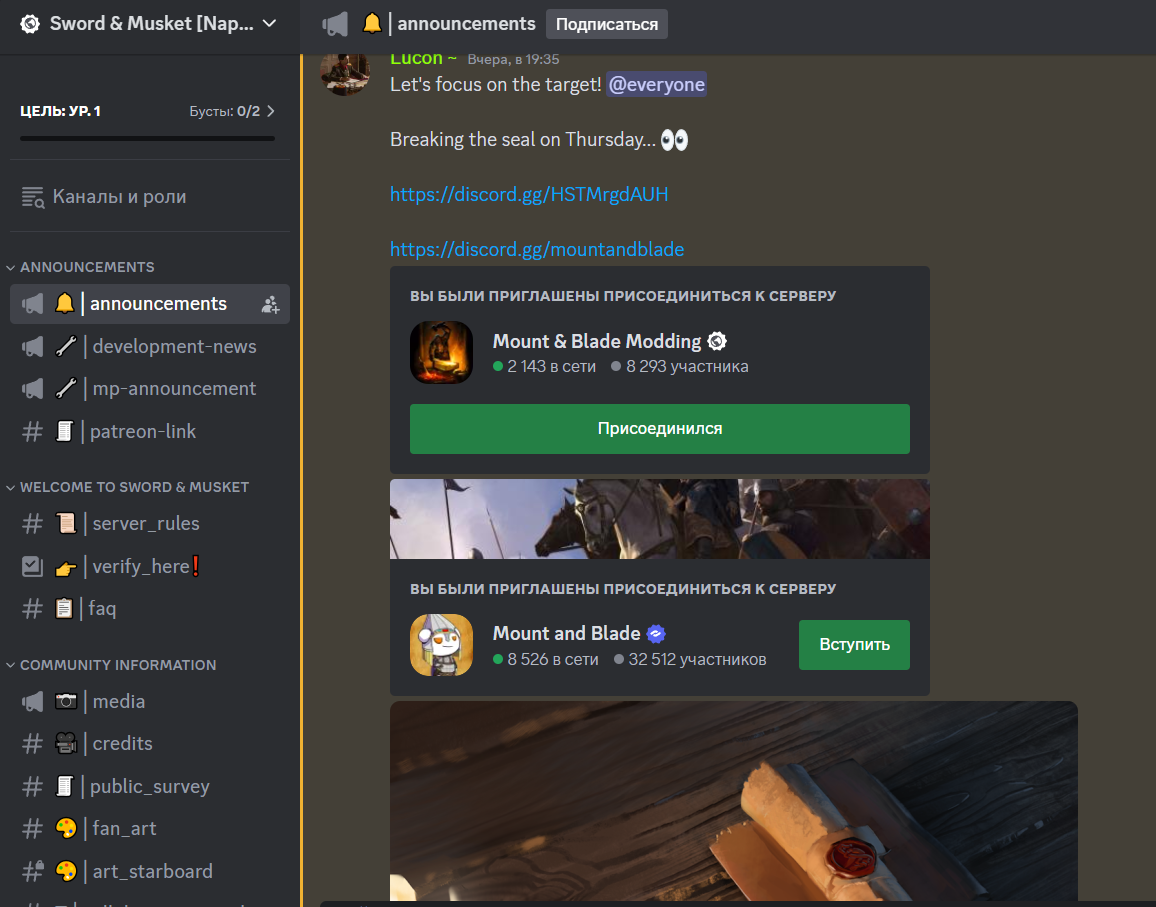Click the camera emoji beside media
The image size is (1156, 907).
pyautogui.click(x=66, y=701)
